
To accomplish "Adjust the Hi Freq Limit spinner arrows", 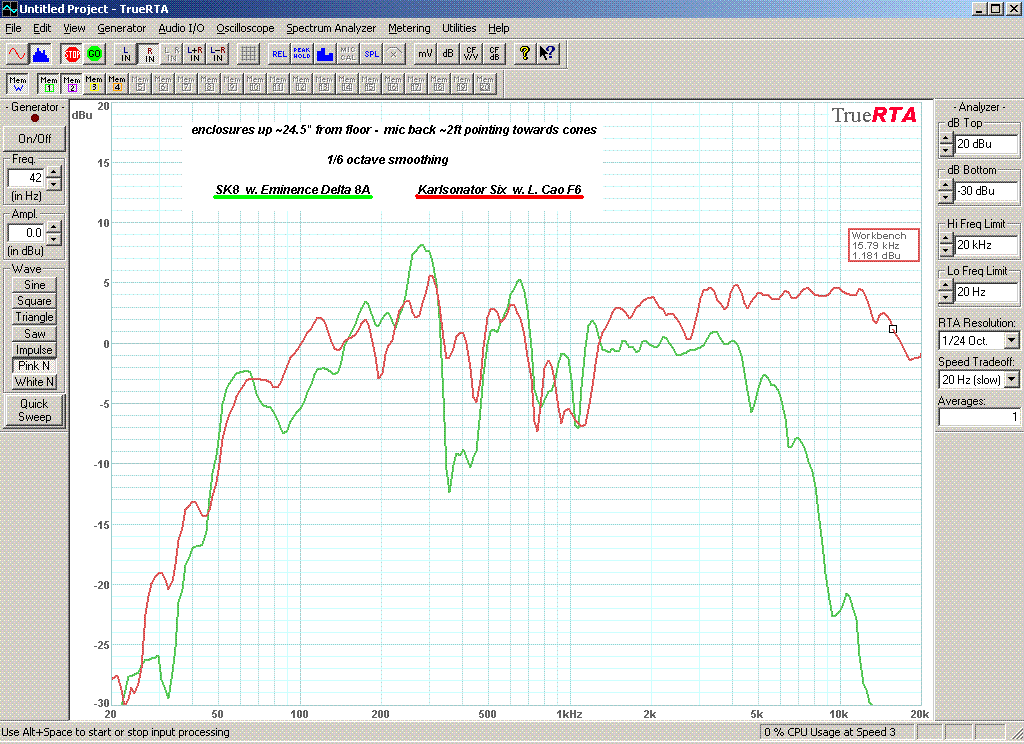I will click(x=946, y=245).
